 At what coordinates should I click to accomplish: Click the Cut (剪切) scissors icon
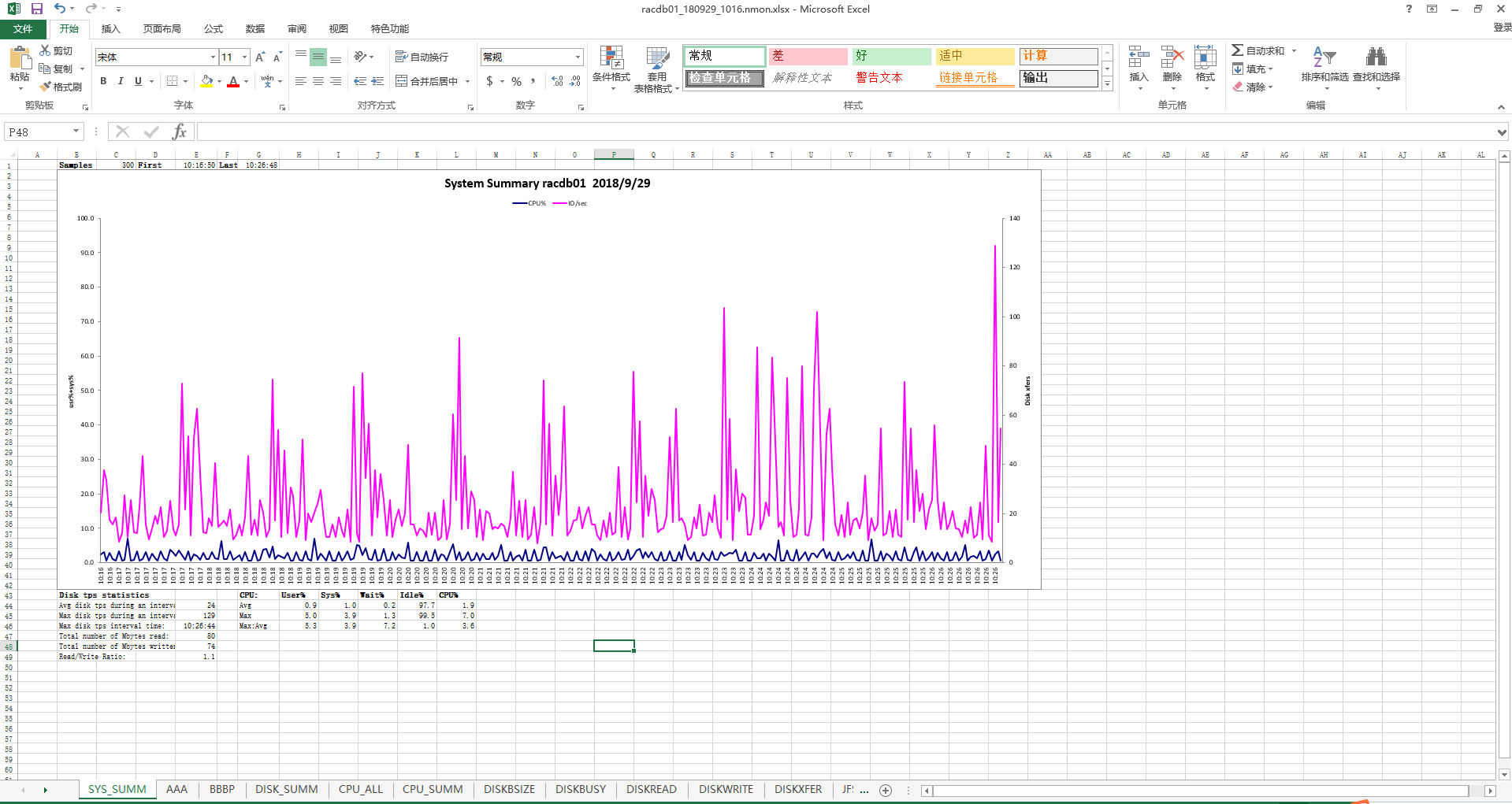[46, 50]
